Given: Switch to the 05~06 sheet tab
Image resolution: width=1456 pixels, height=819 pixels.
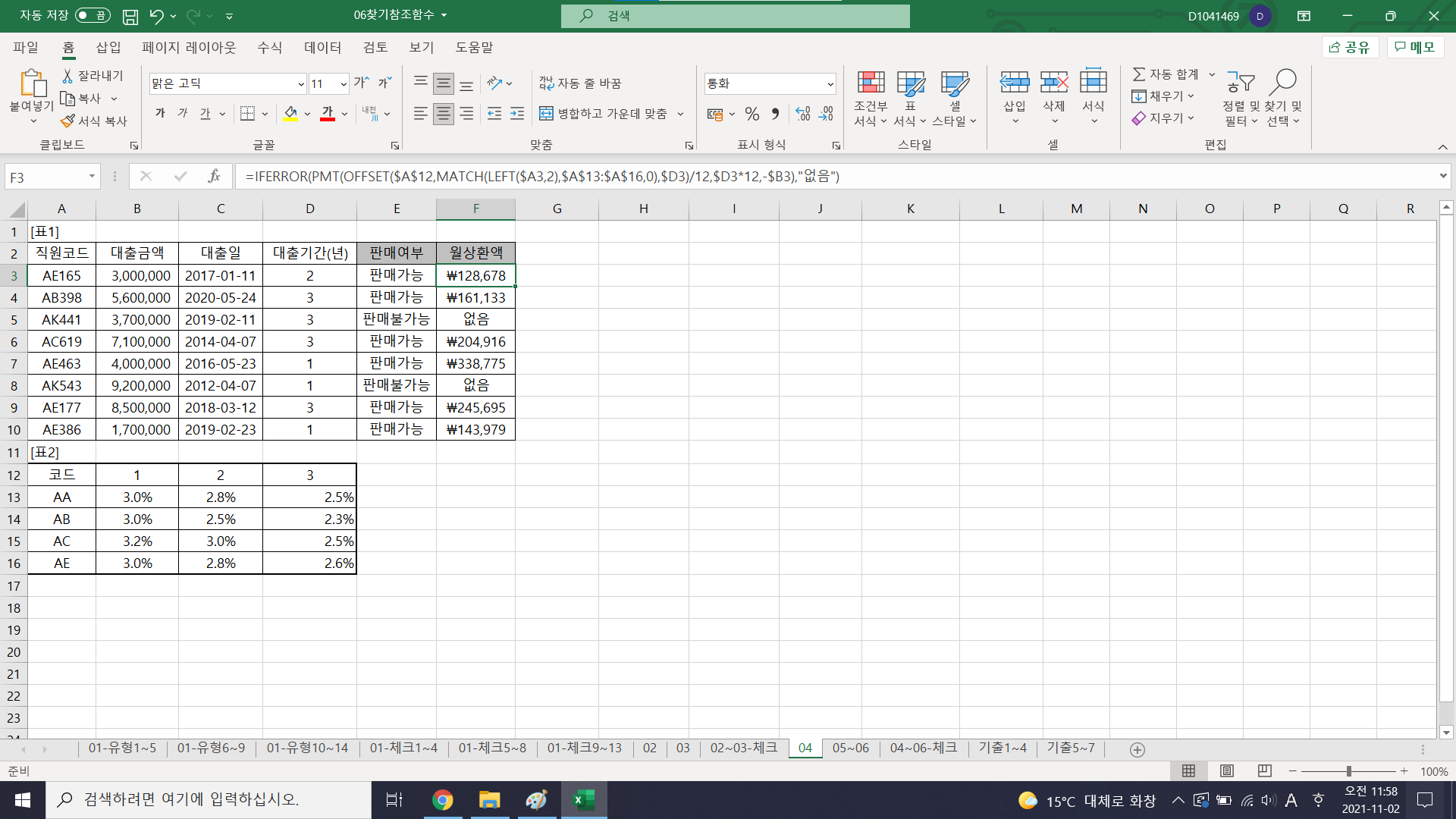Looking at the screenshot, I should [850, 748].
